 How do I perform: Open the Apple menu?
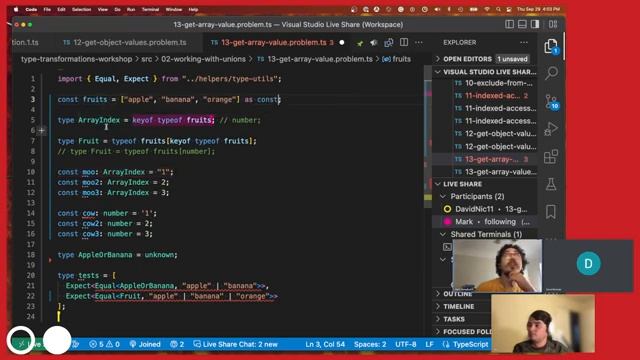(16, 9)
